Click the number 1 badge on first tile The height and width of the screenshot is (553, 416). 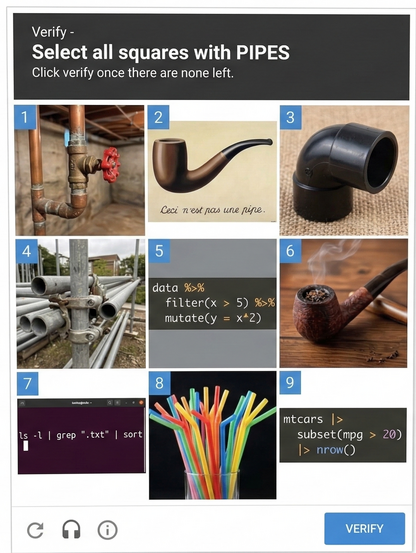[25, 117]
